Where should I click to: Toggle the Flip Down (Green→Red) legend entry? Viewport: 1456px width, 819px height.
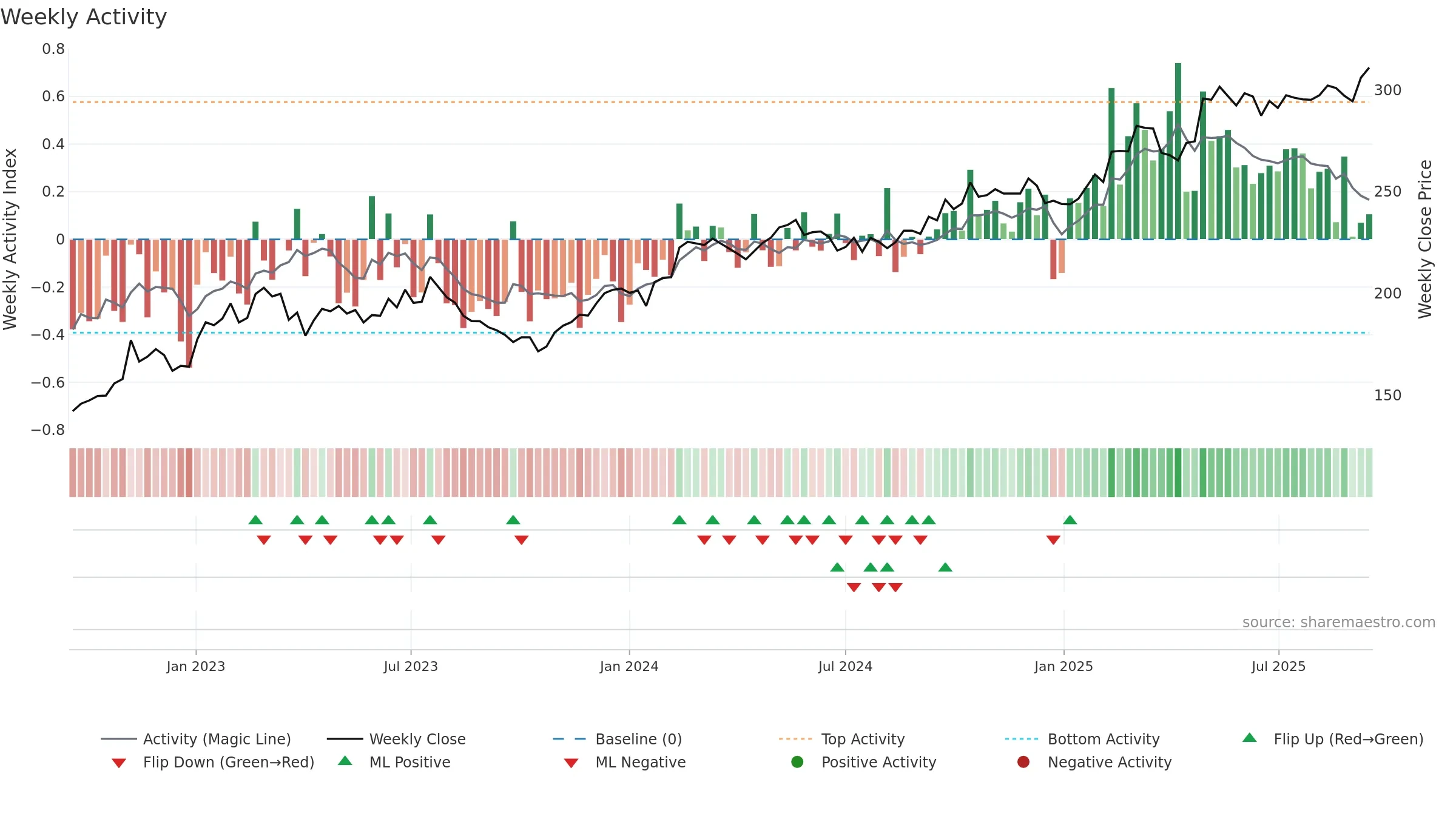click(213, 762)
